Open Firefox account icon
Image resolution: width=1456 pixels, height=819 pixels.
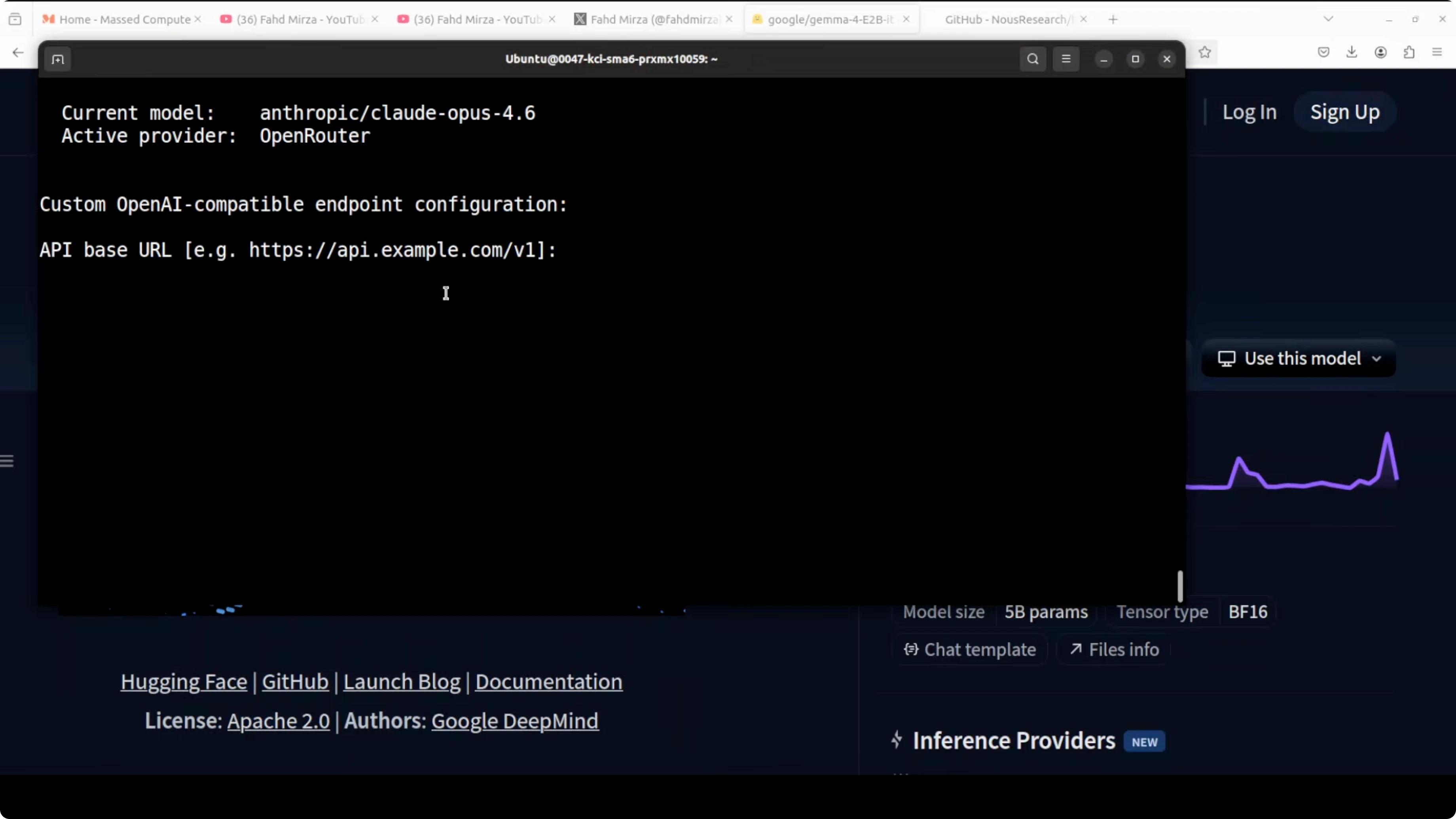1380,53
